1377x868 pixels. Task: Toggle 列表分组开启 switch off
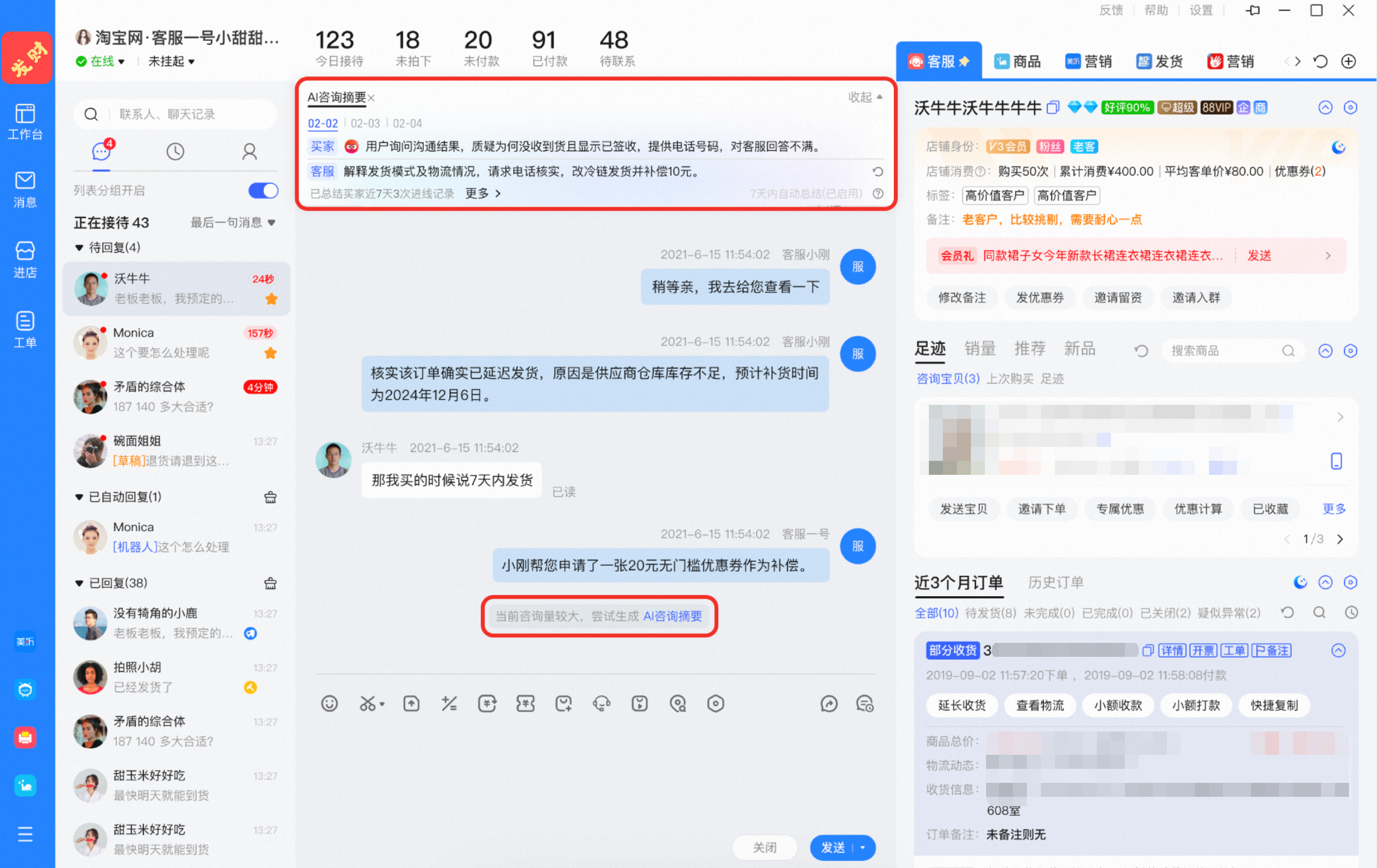263,190
